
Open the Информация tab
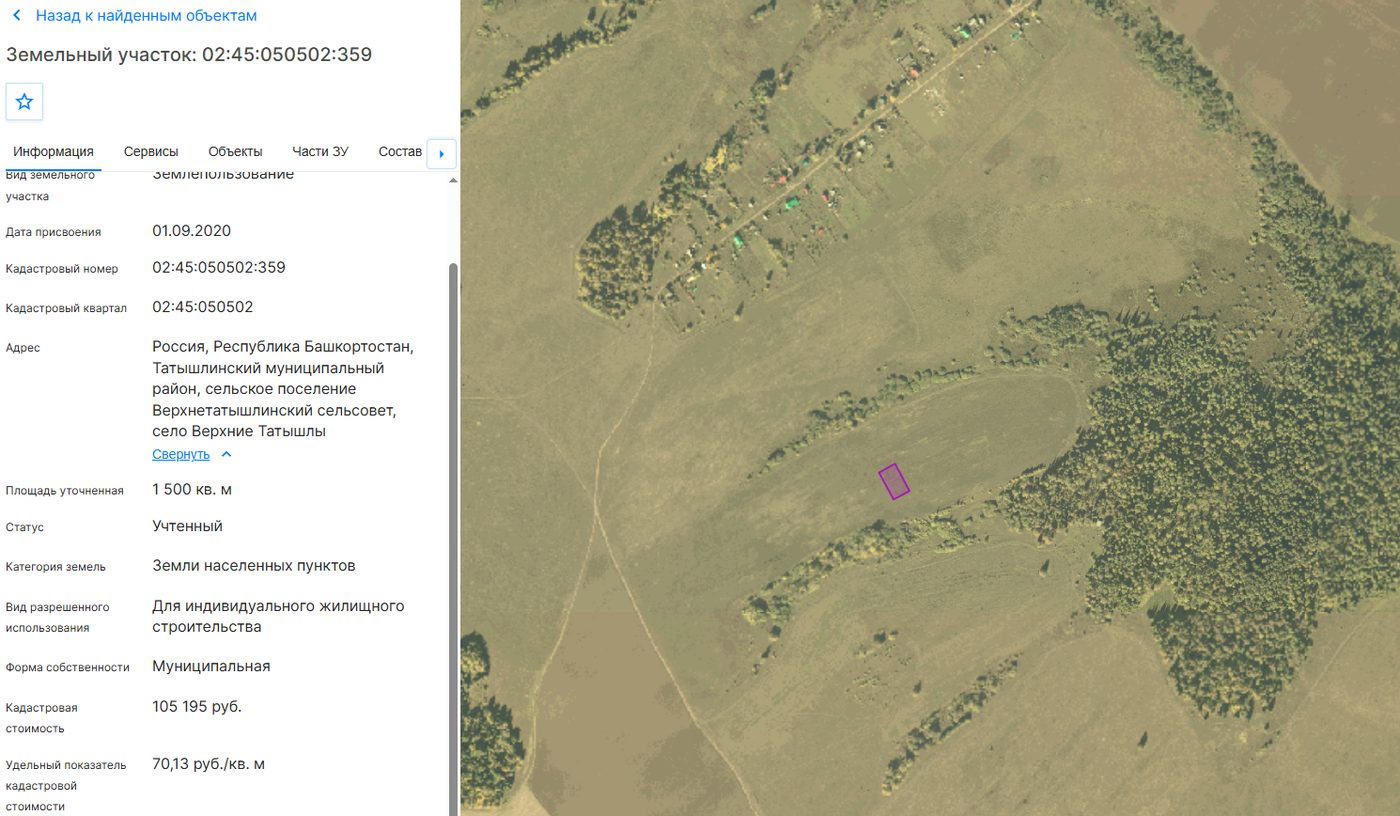pyautogui.click(x=53, y=152)
